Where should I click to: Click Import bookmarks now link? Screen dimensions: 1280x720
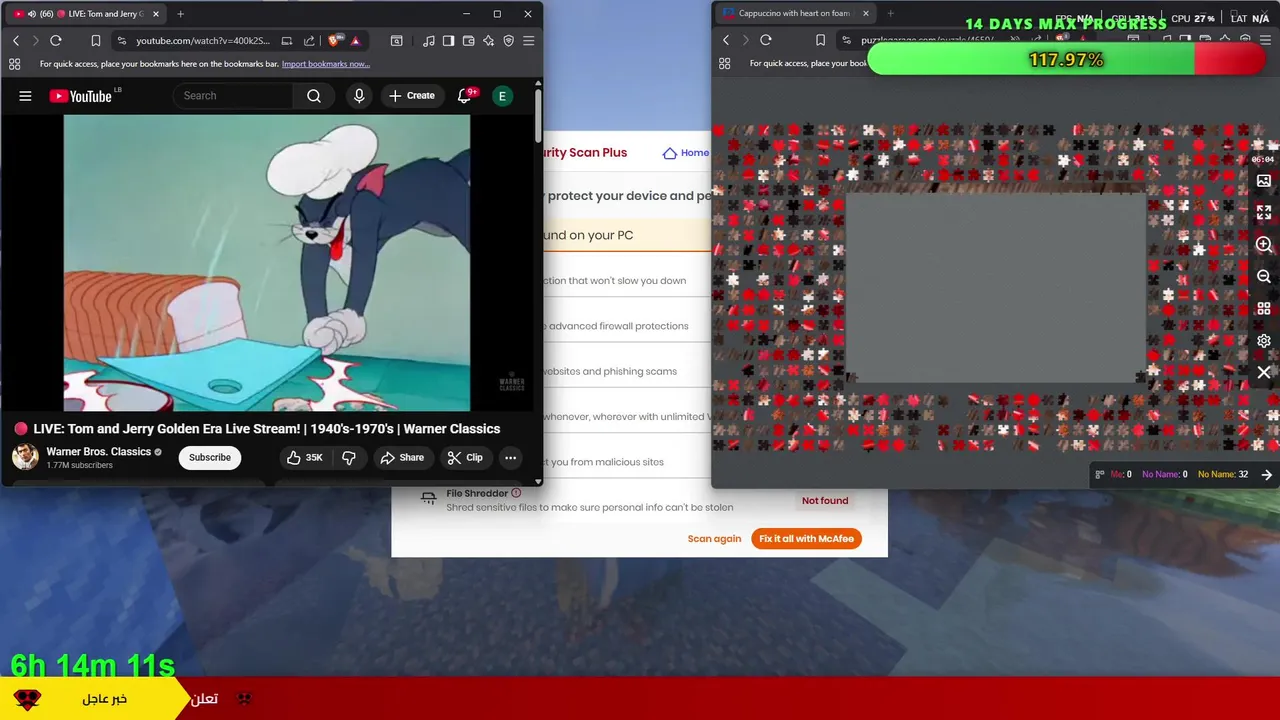[326, 64]
